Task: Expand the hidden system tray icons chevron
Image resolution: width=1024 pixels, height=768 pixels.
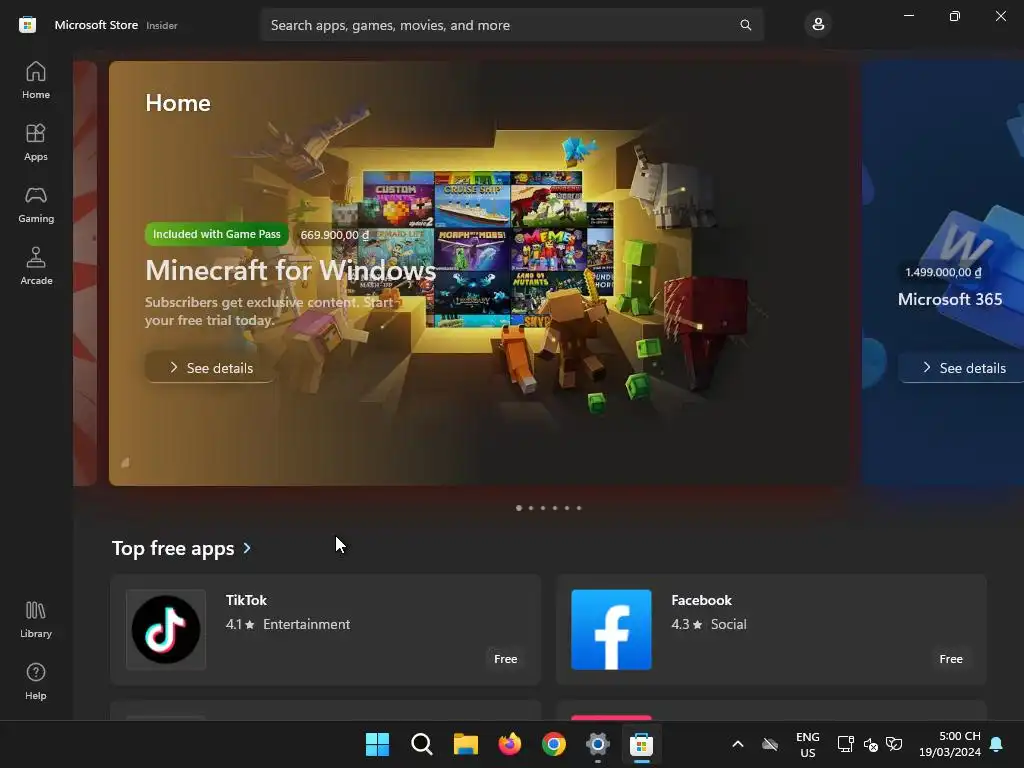Action: tap(738, 744)
